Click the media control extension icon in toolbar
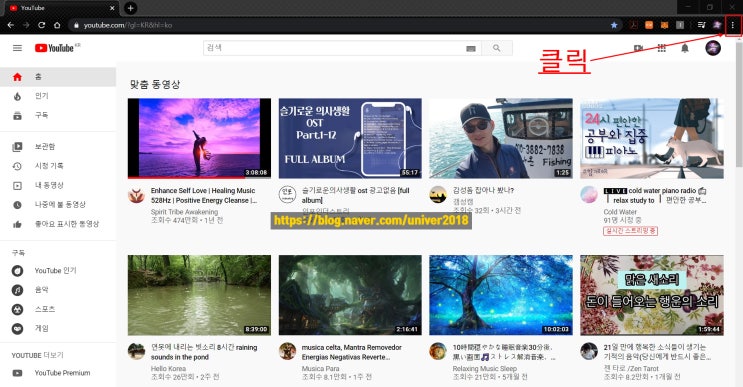The image size is (743, 387). click(x=702, y=25)
